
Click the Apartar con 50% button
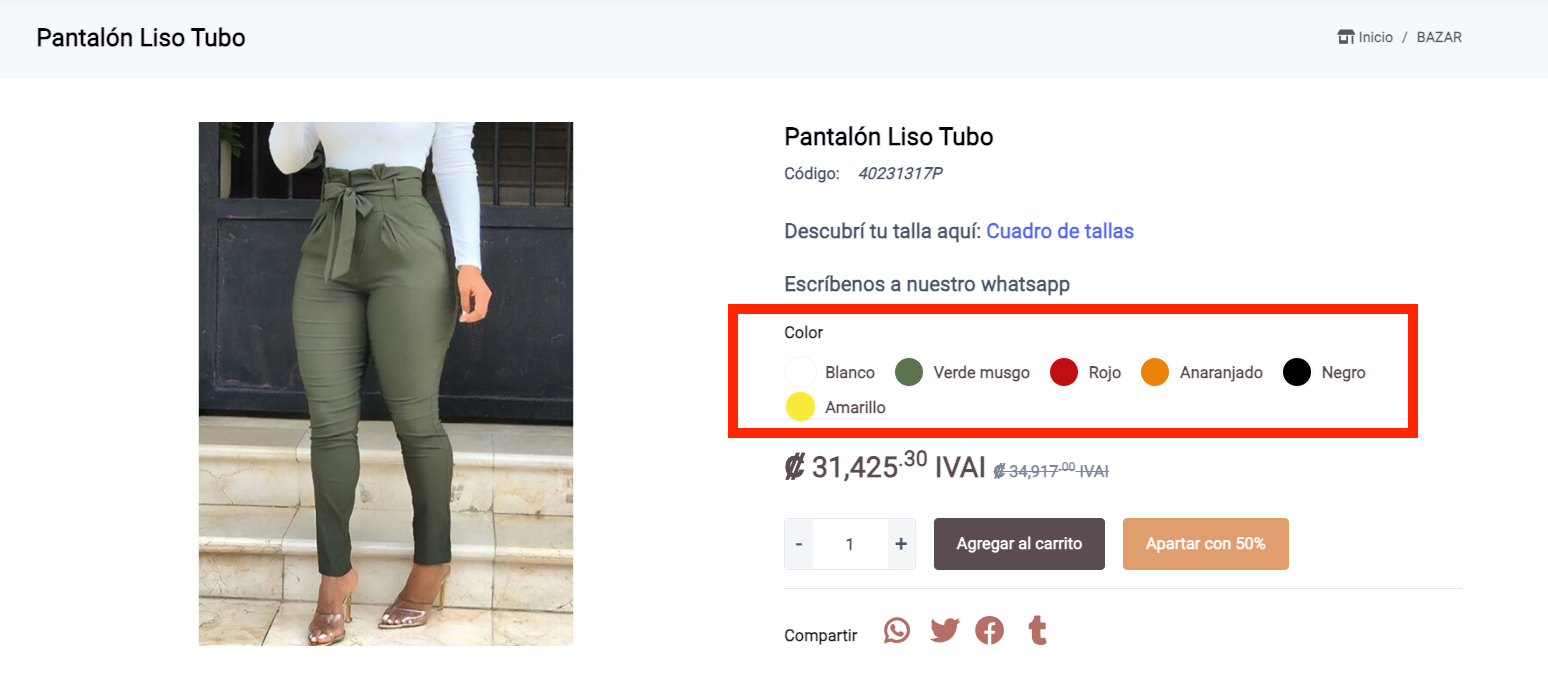pos(1206,544)
